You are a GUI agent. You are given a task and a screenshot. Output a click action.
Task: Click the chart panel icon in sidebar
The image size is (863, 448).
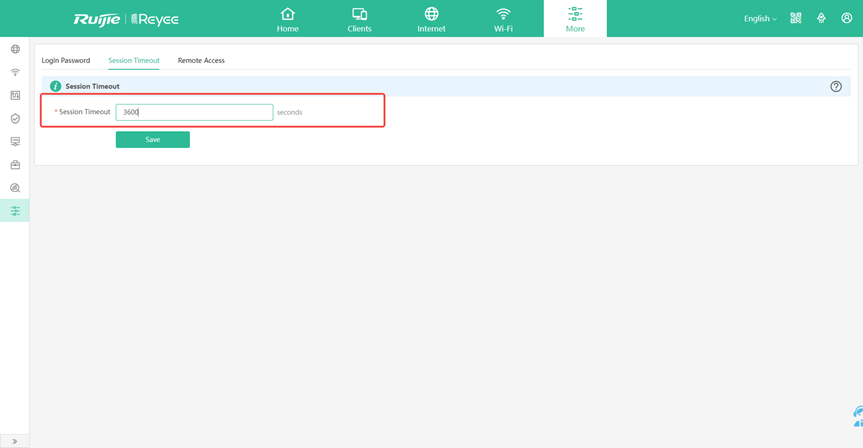click(15, 95)
